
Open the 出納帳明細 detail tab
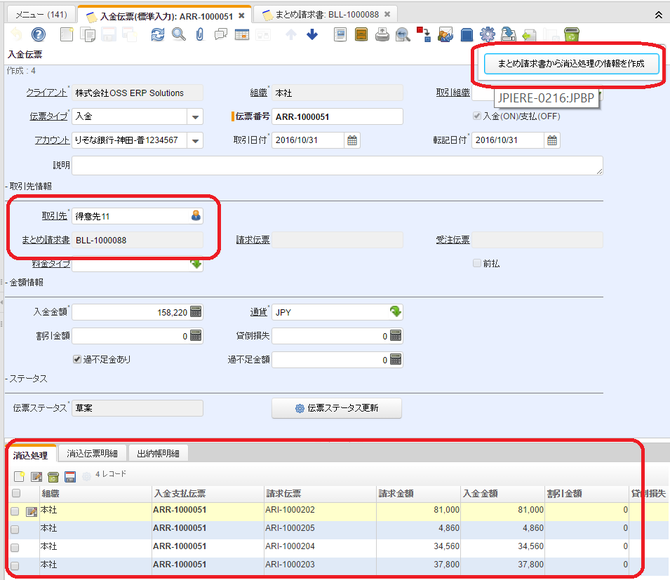(158, 454)
